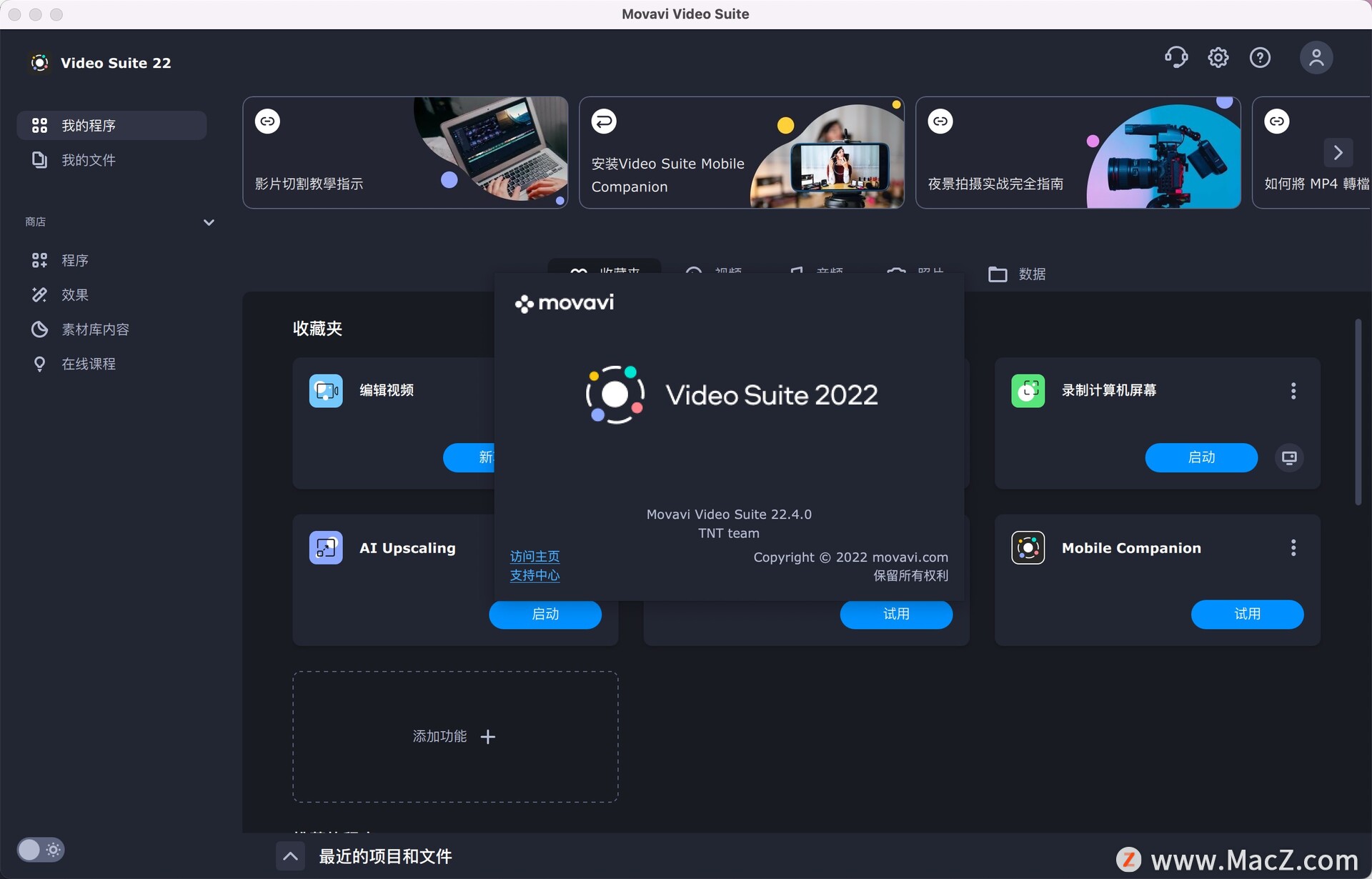1372x879 pixels.
Task: Open more options for Mobile Companion
Action: [x=1293, y=548]
